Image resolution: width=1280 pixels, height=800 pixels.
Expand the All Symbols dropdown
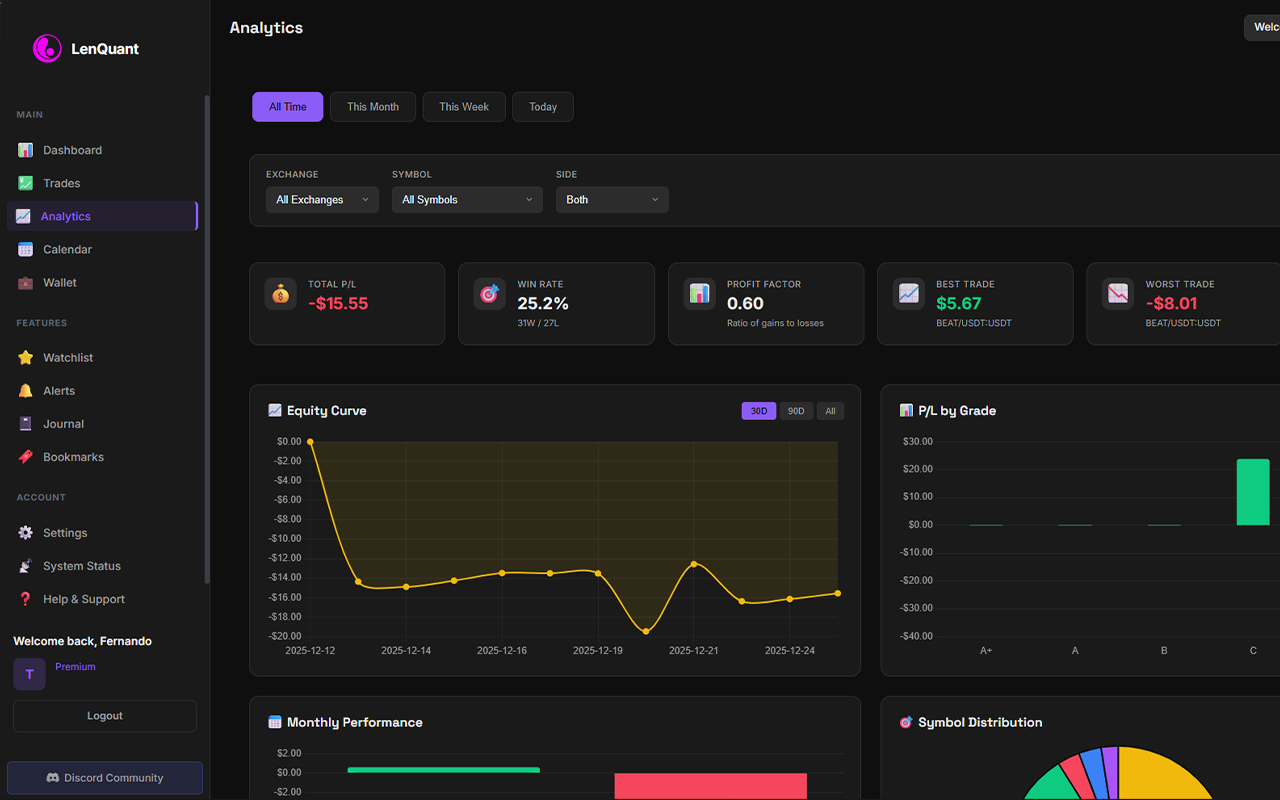point(466,199)
